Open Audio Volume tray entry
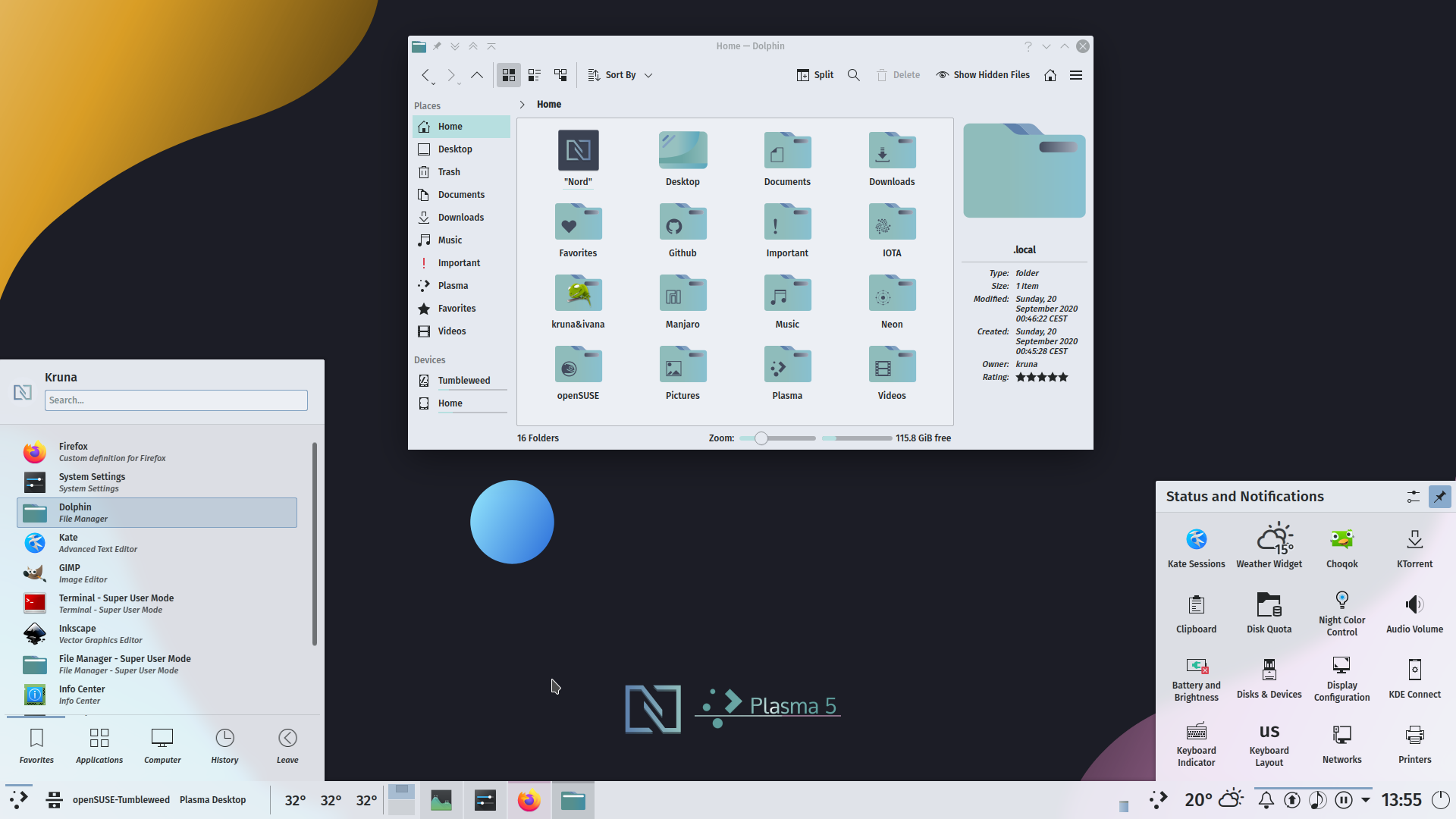Screen dimensions: 1456x819 [1415, 613]
